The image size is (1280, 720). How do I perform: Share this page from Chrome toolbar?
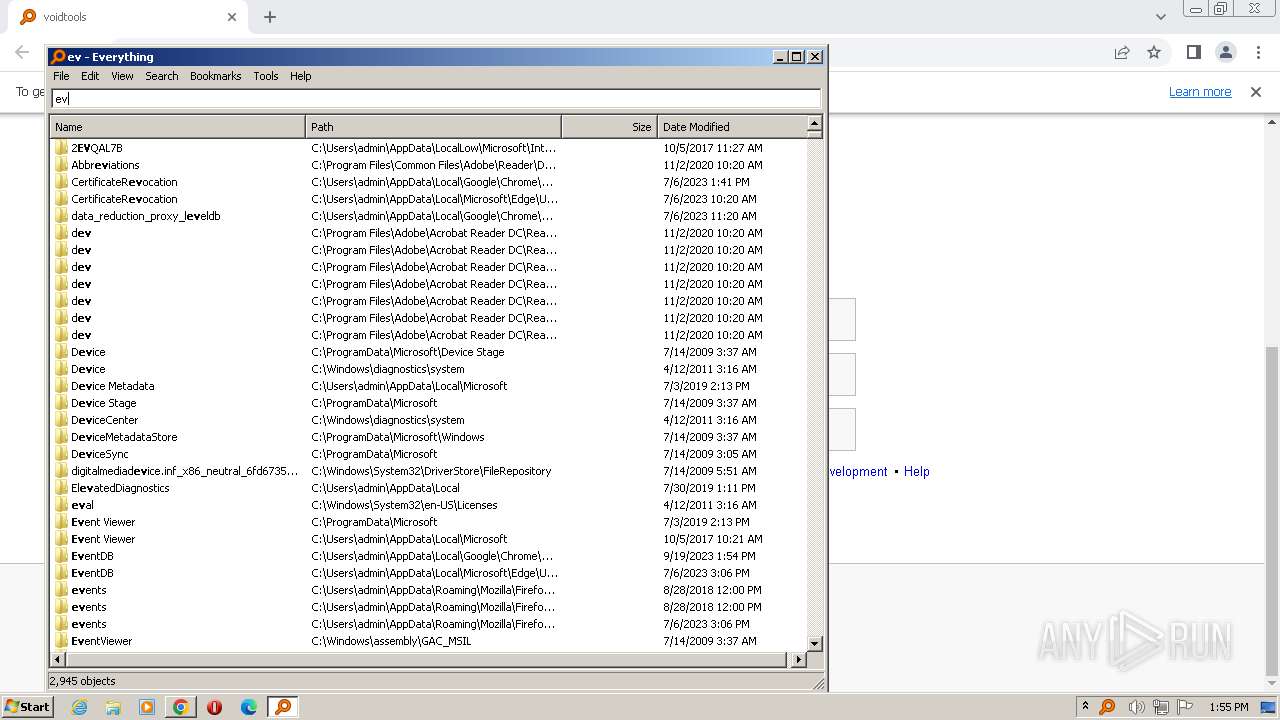coord(1122,53)
